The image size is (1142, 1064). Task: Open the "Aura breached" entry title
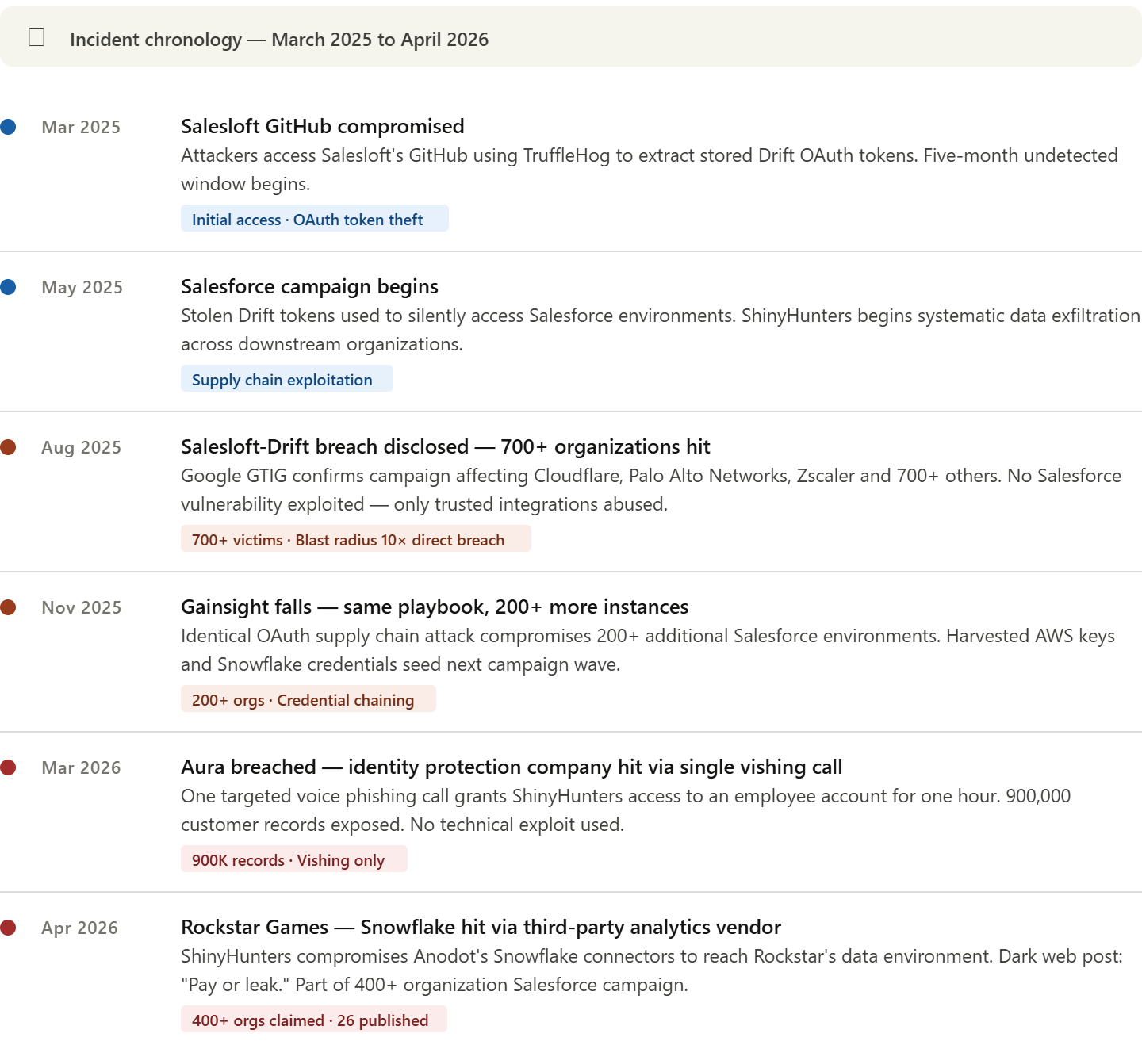click(x=512, y=767)
